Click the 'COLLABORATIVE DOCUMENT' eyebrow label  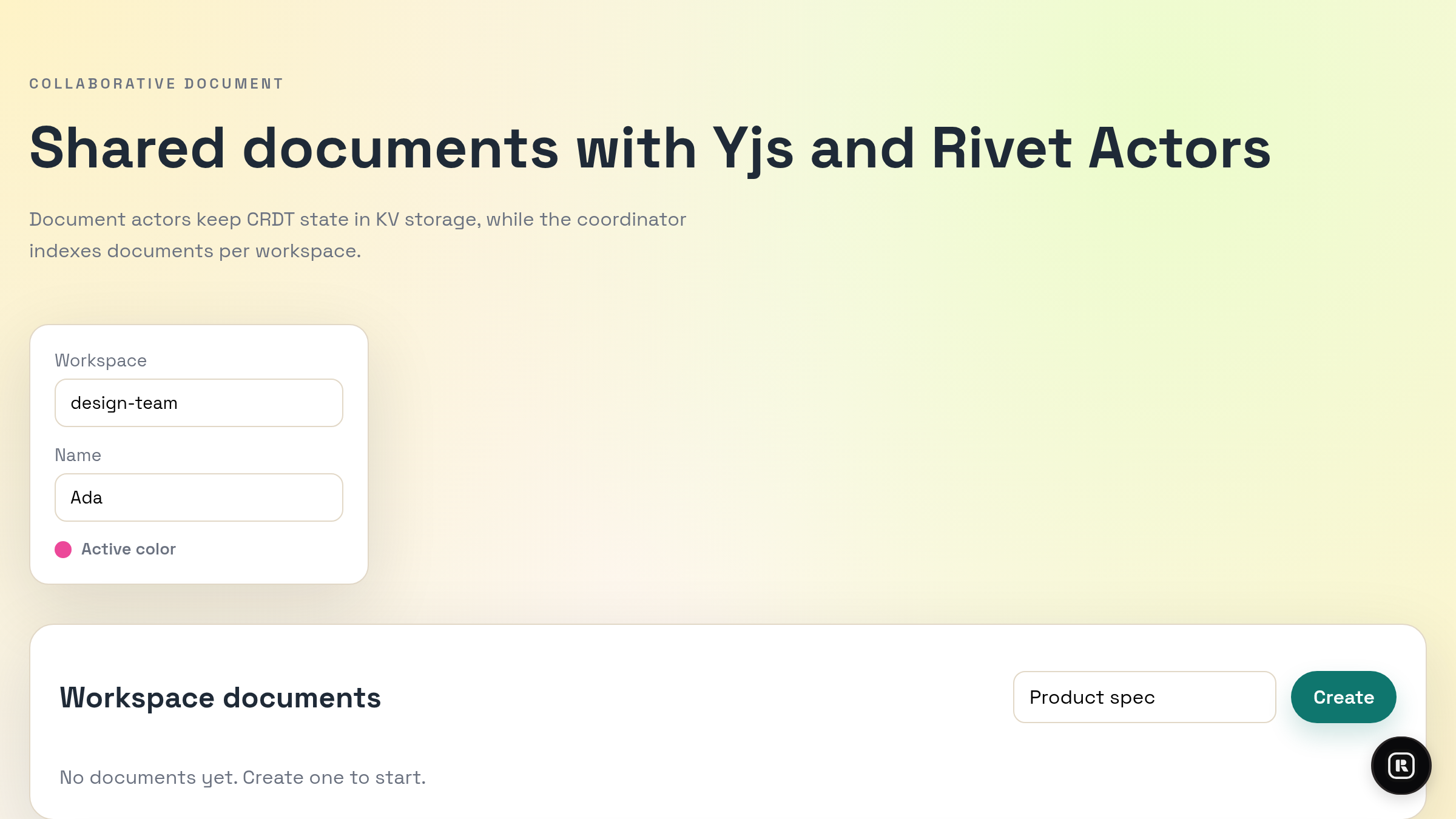(x=156, y=84)
